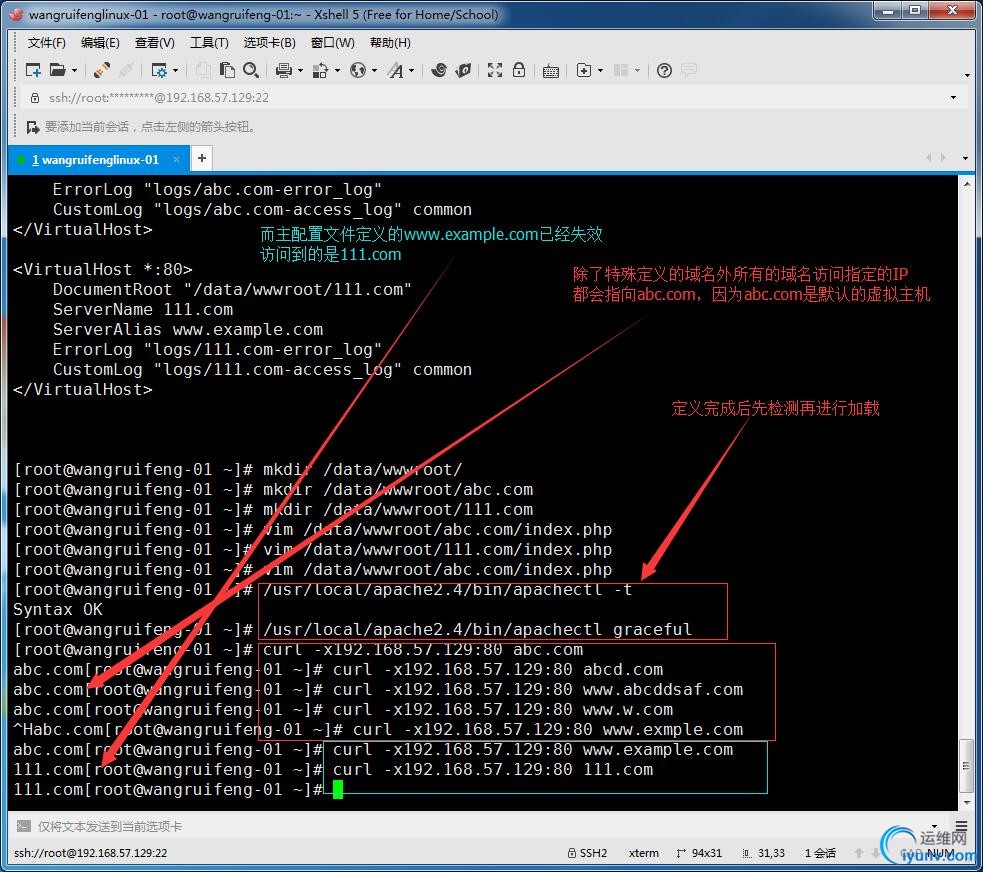Click the Lock screen padlock icon
983x872 pixels.
click(519, 70)
